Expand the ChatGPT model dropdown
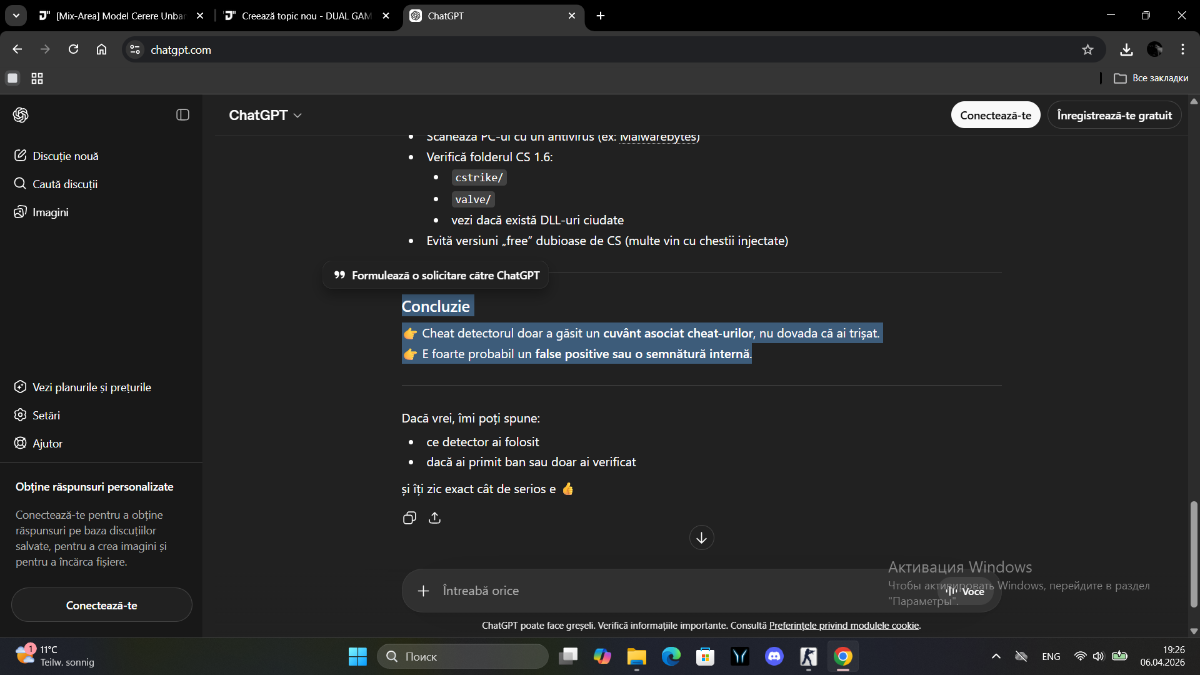 (x=265, y=115)
